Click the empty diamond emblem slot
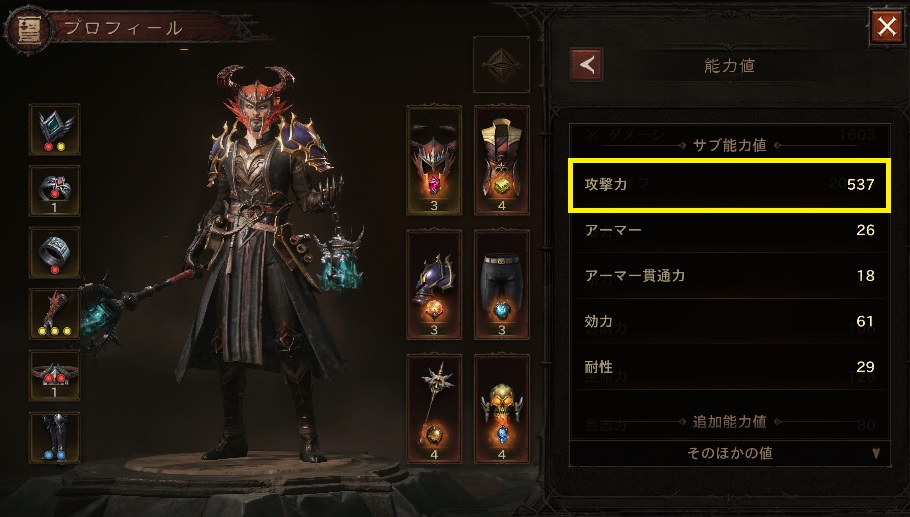Image resolution: width=910 pixels, height=517 pixels. point(501,64)
